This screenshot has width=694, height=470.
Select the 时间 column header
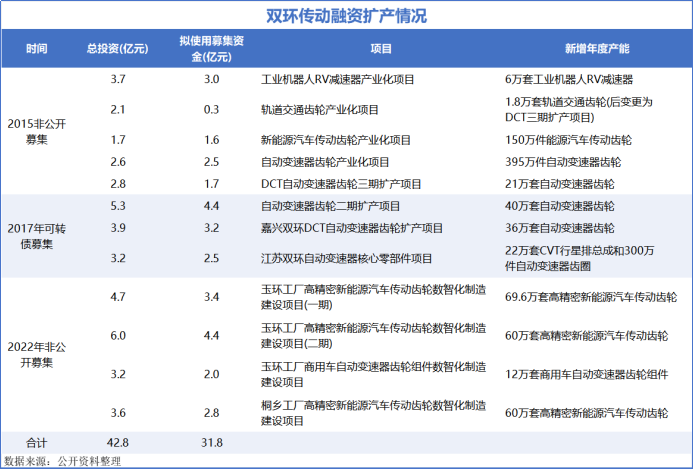click(x=36, y=49)
